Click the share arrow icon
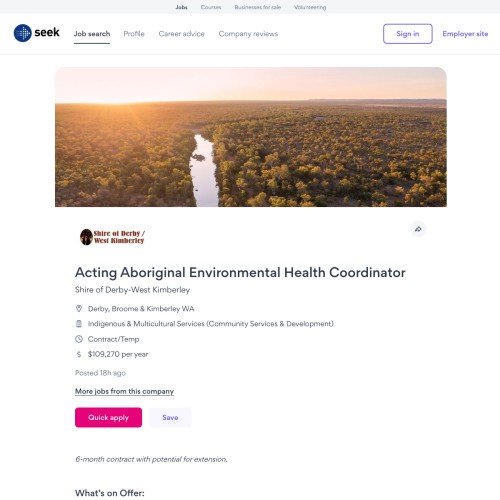 [418, 229]
